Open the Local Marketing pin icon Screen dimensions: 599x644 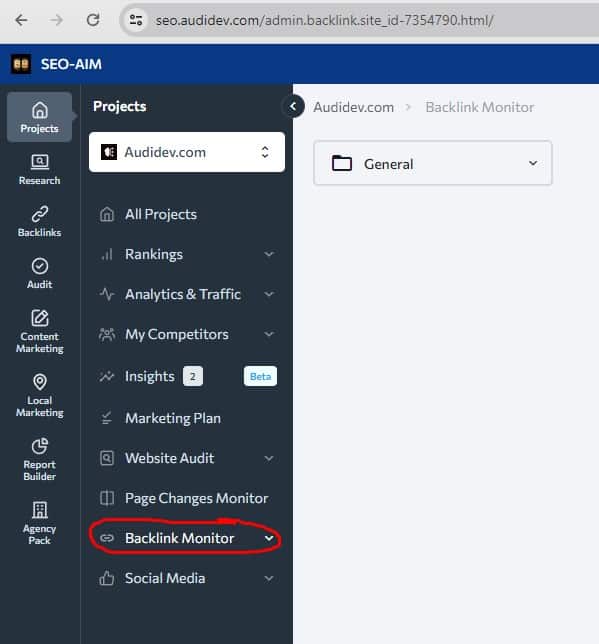tap(39, 382)
